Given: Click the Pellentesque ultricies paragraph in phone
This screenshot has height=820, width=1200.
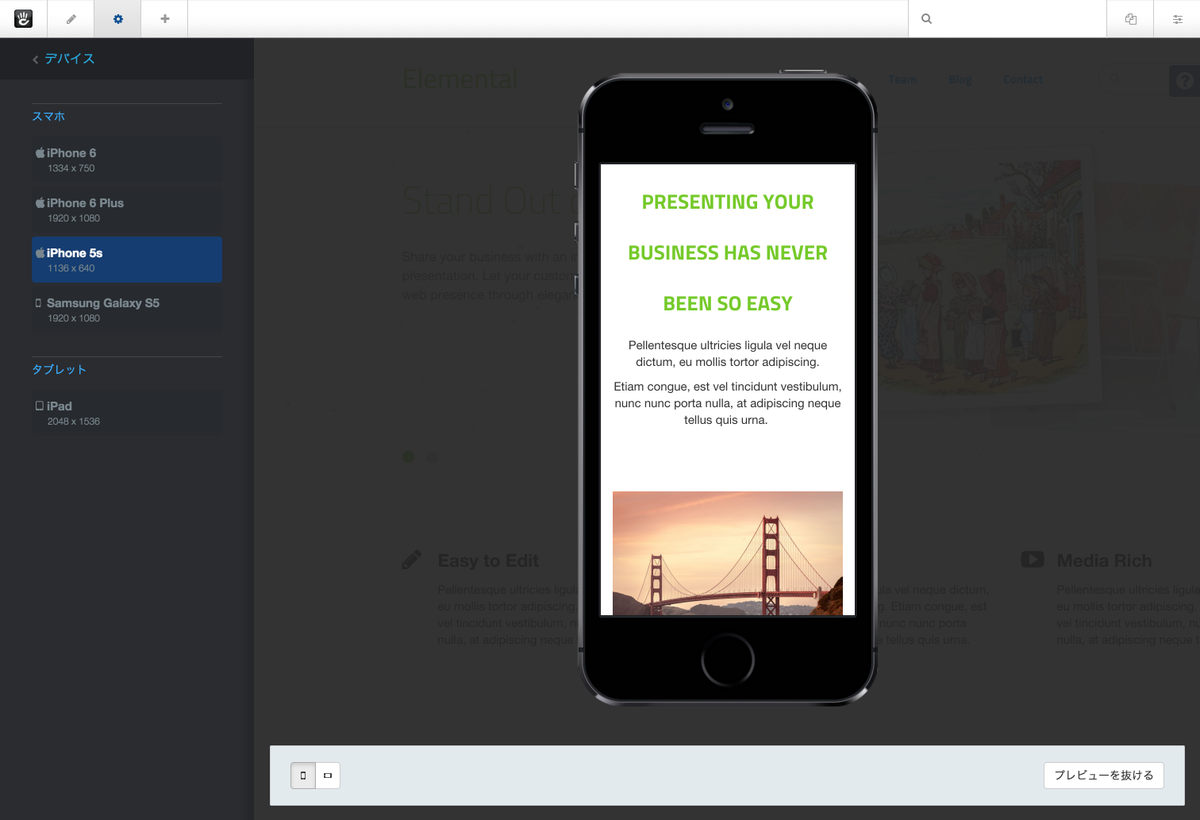Looking at the screenshot, I should click(727, 353).
